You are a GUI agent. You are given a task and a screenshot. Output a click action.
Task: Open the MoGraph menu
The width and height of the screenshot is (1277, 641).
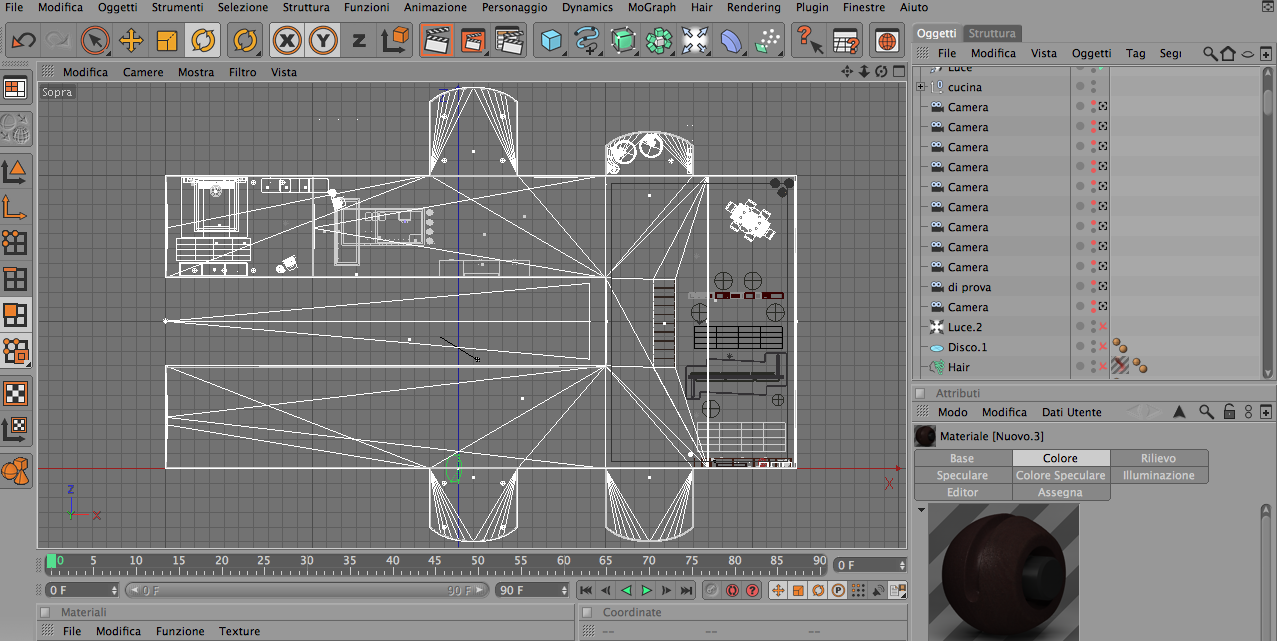pyautogui.click(x=651, y=7)
